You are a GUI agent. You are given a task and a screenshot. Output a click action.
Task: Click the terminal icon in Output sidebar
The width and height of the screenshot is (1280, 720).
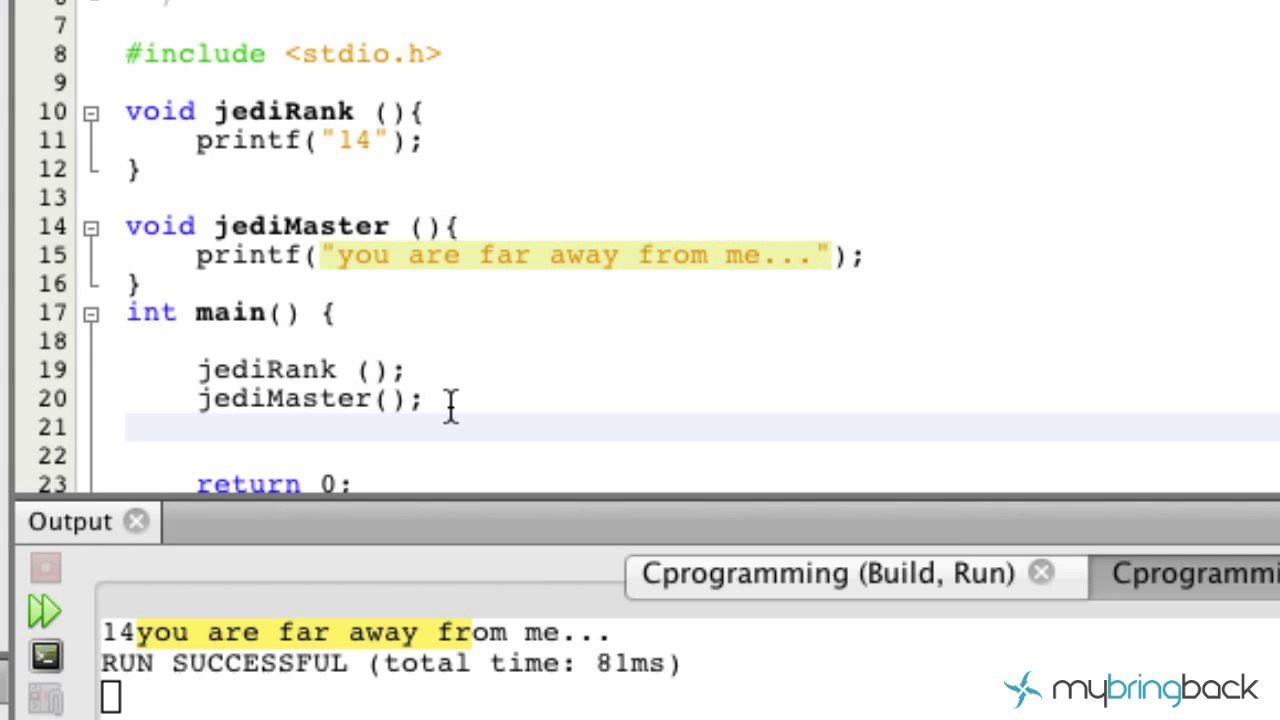pyautogui.click(x=45, y=656)
